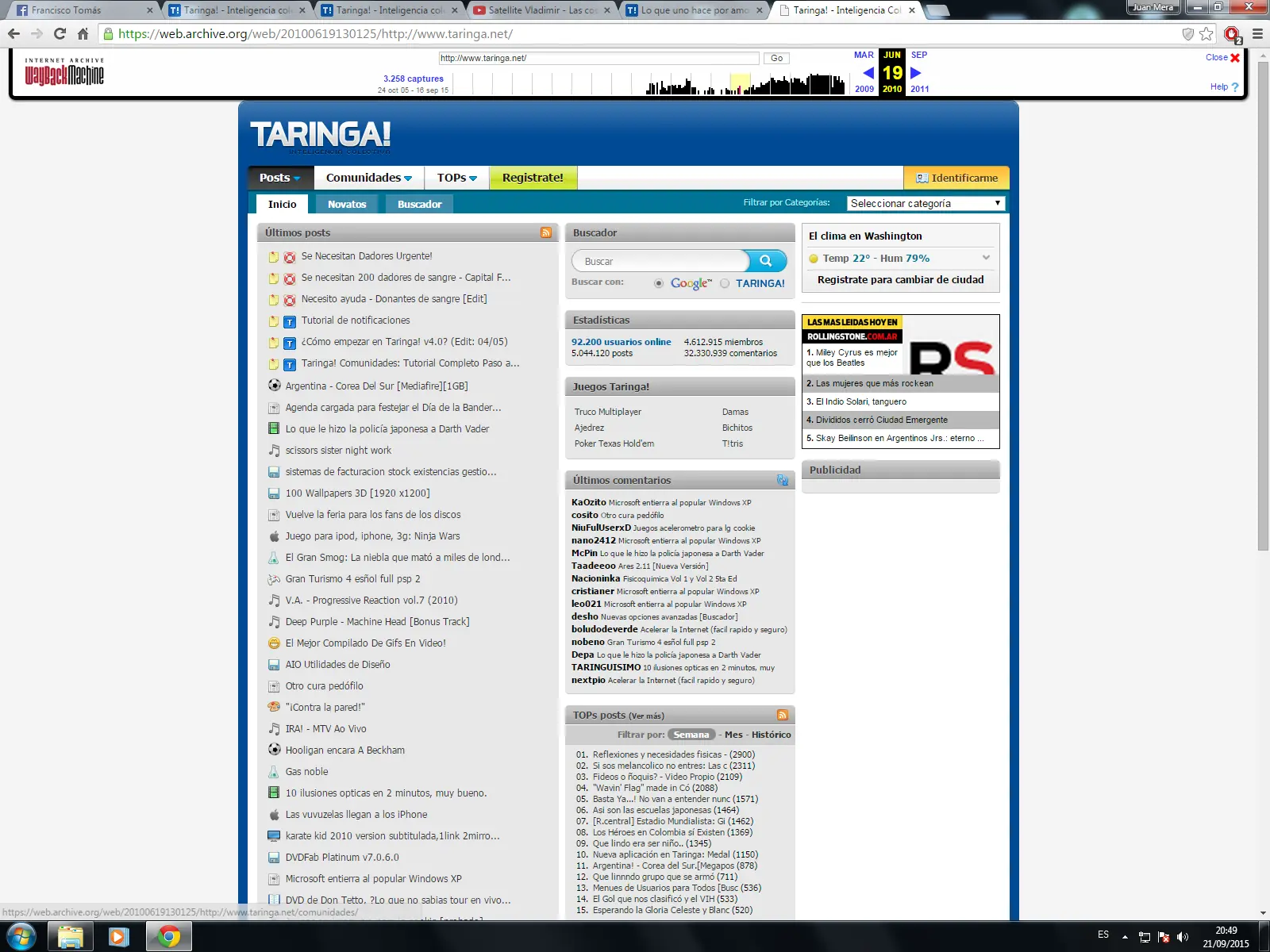Switch to the Buscador tab
Image resolution: width=1270 pixels, height=952 pixels.
(x=420, y=204)
